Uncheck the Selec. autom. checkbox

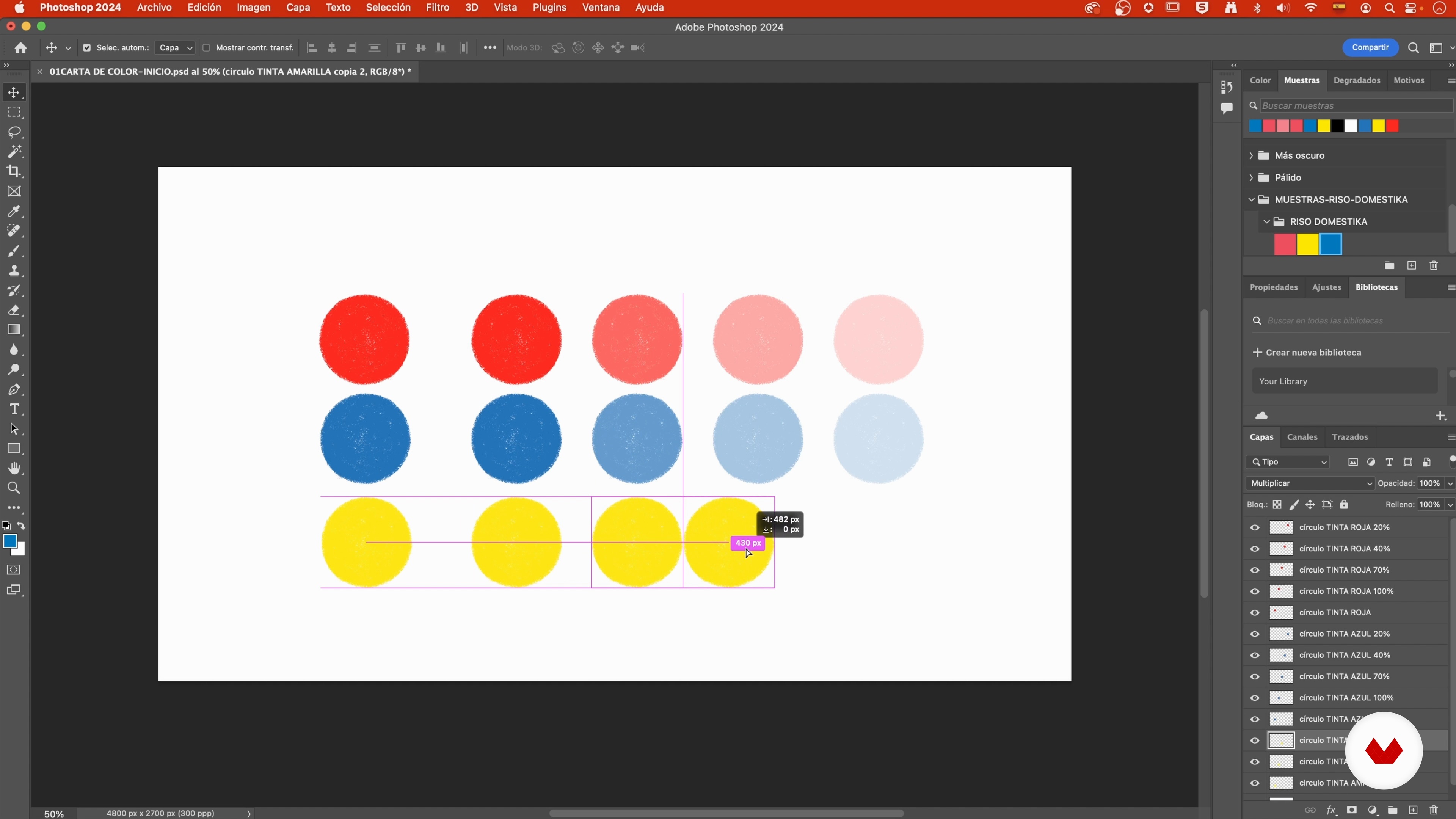click(86, 48)
